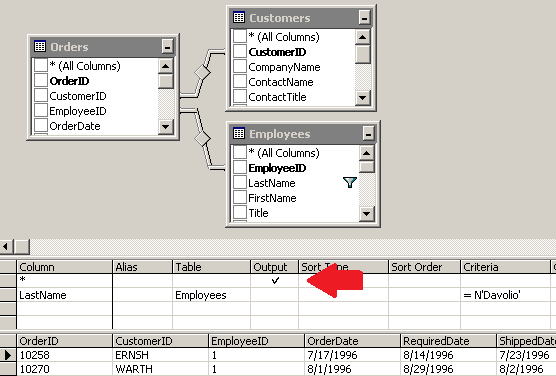This screenshot has height=376, width=556.
Task: Click the Orders list scrollbar thumb
Action: click(x=166, y=81)
